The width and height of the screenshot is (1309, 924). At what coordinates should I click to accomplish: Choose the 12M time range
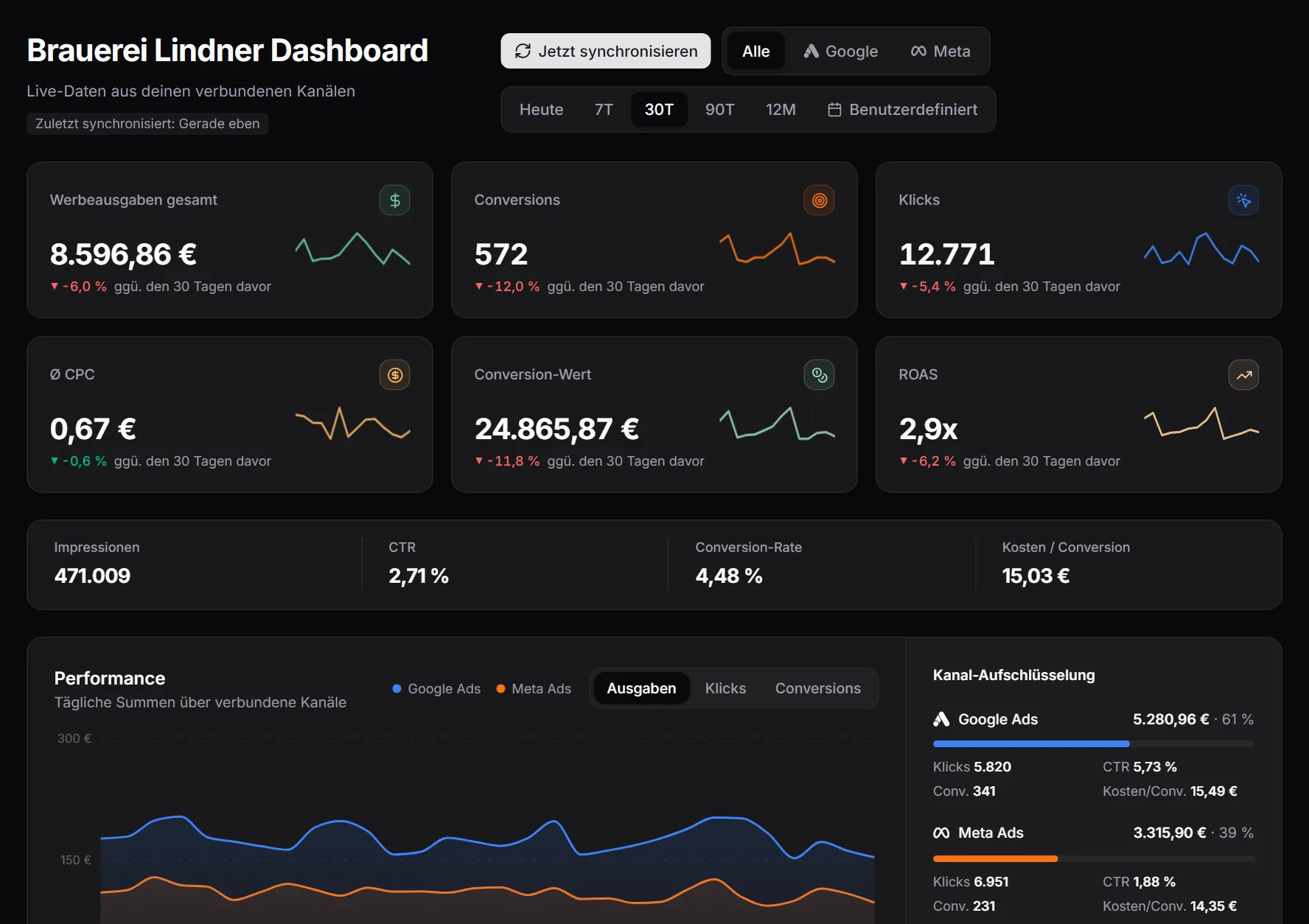pyautogui.click(x=781, y=109)
